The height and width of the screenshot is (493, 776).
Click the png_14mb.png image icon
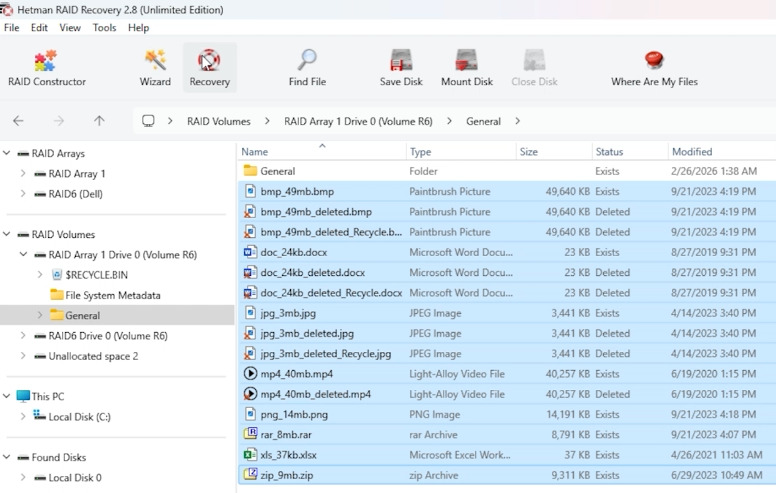[250, 414]
